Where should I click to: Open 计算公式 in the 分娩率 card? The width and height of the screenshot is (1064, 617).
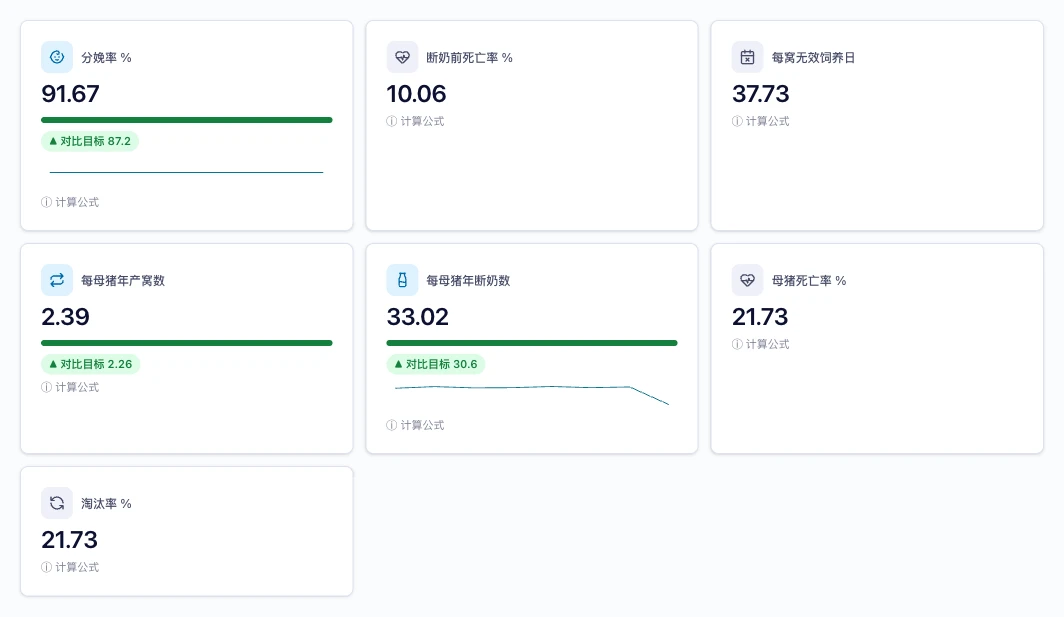point(70,202)
